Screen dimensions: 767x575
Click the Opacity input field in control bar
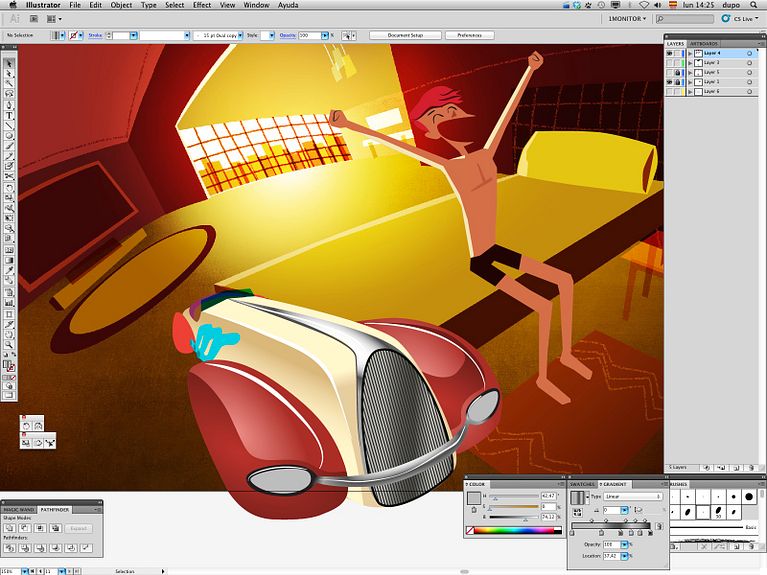click(x=308, y=35)
